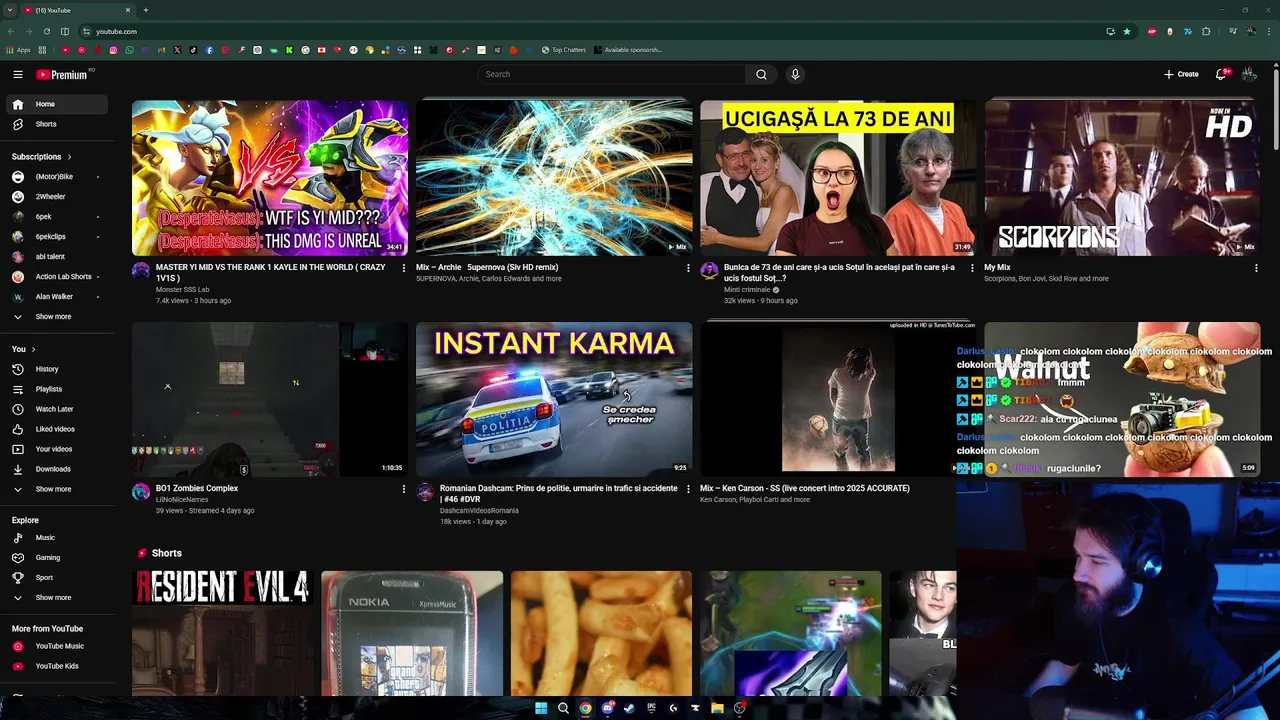Open the MASTER YI MID video thumbnail
Viewport: 1280px width, 720px height.
point(270,178)
